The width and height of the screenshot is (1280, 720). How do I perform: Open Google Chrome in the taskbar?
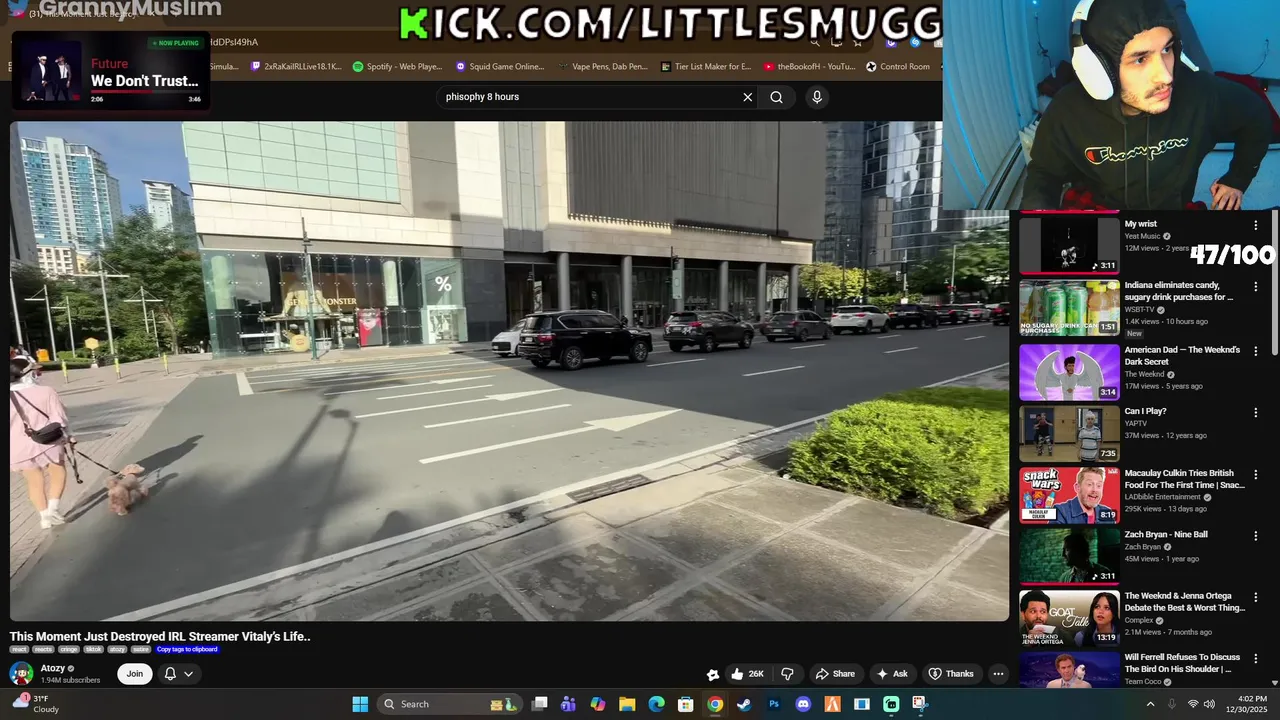715,704
